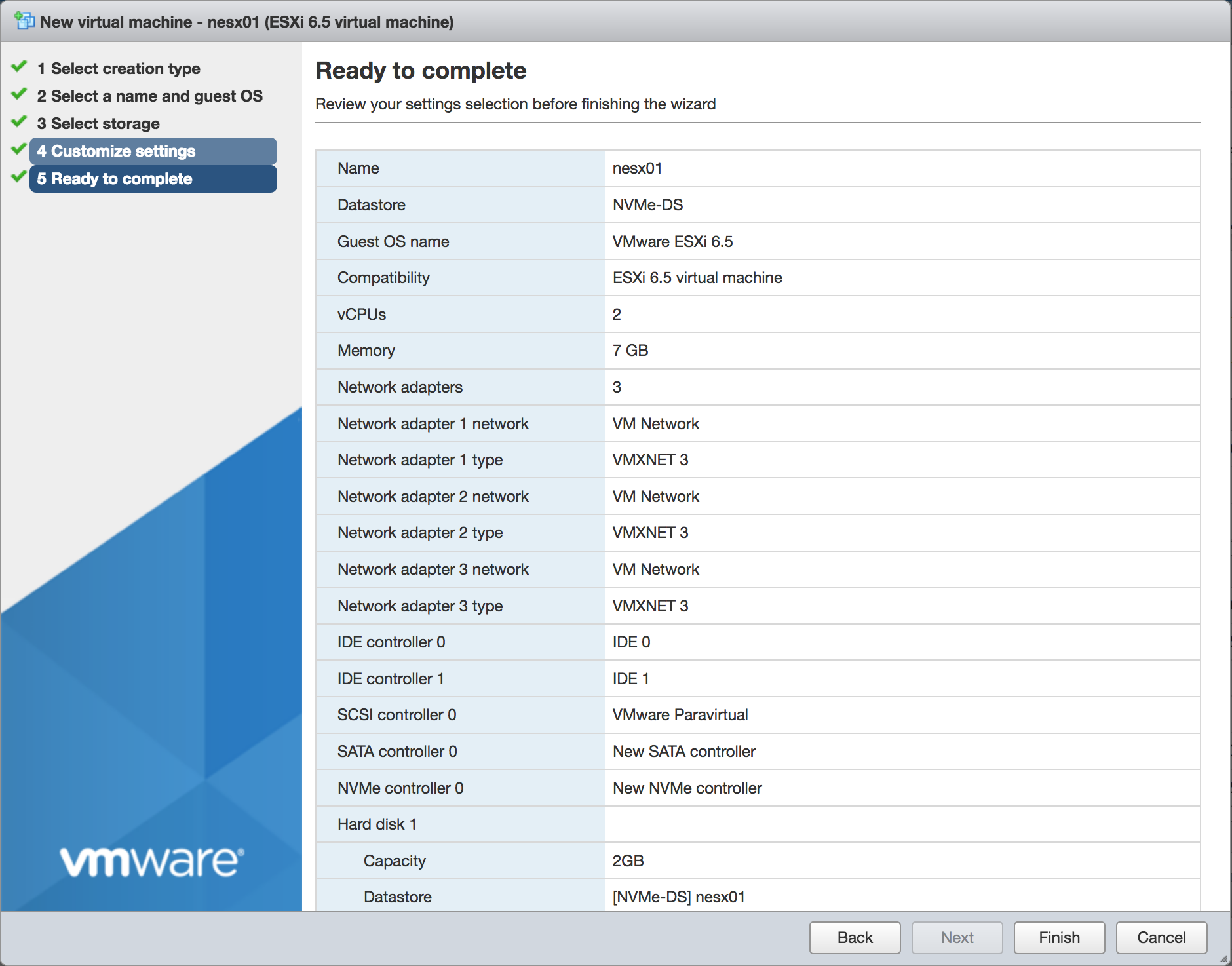Click the vCPUs value 2
Image resolution: width=1232 pixels, height=966 pixels.
coord(617,315)
